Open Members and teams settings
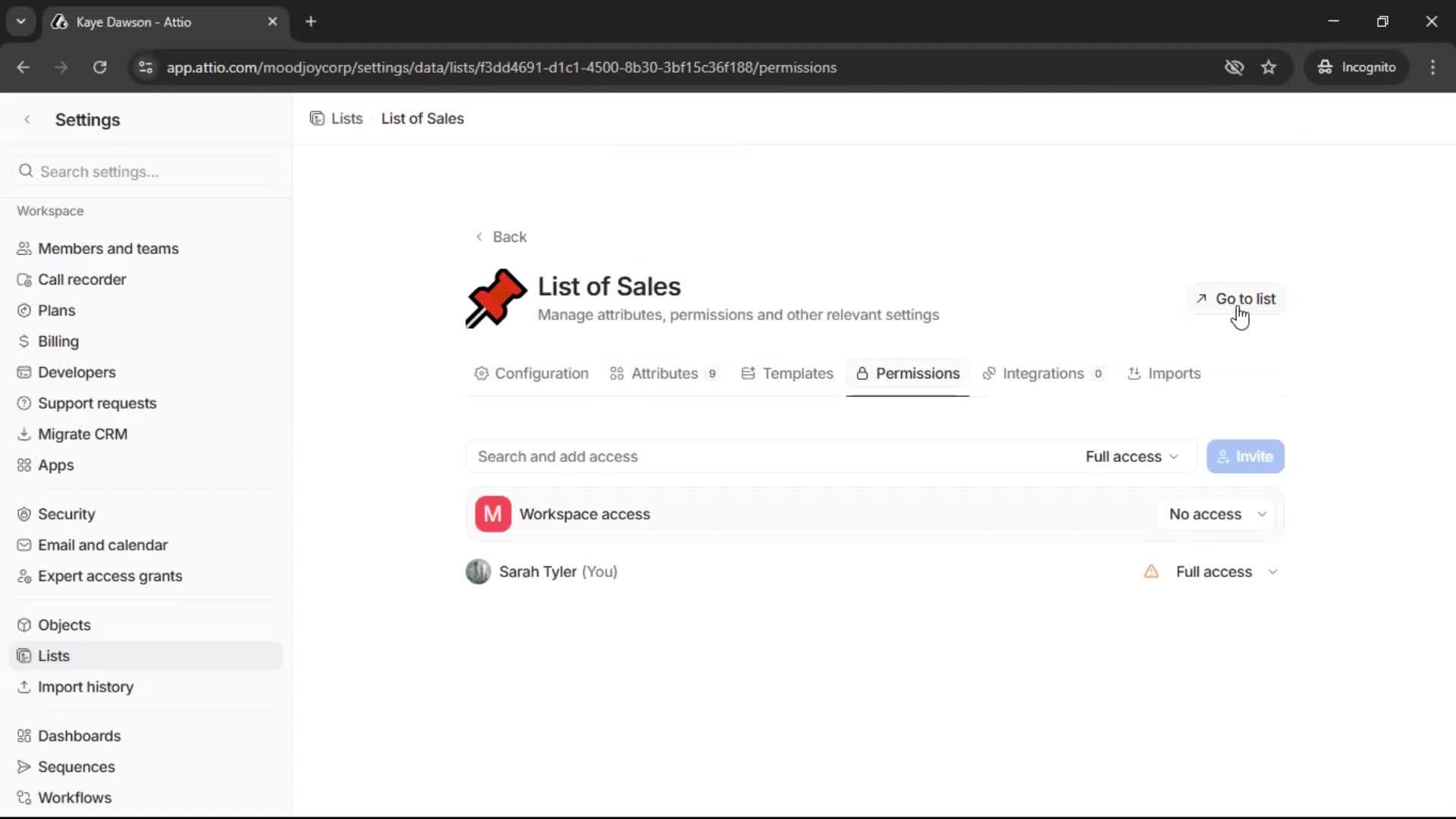Viewport: 1456px width, 819px height. click(x=108, y=248)
